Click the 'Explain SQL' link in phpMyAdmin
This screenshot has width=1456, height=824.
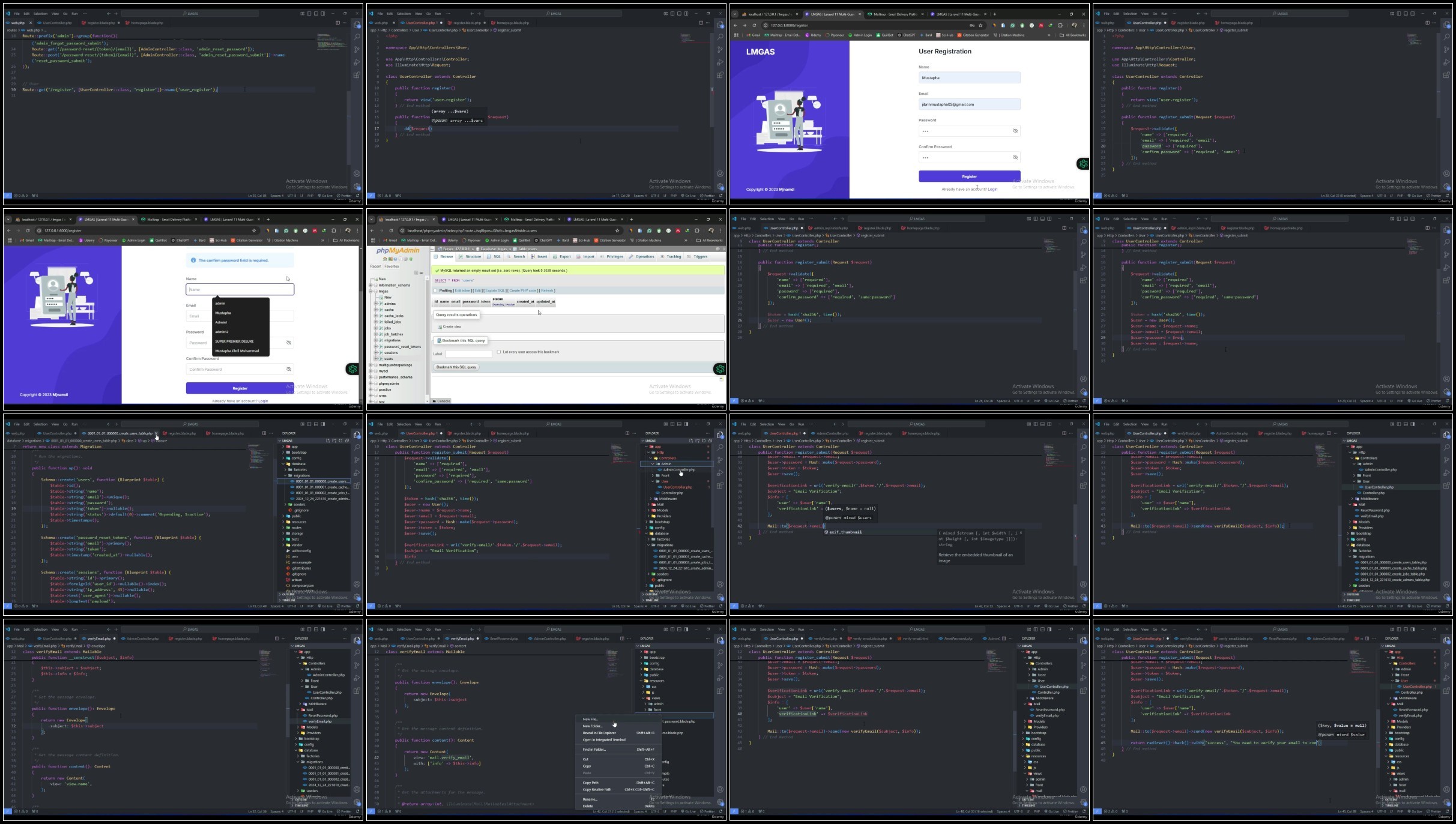pos(495,290)
